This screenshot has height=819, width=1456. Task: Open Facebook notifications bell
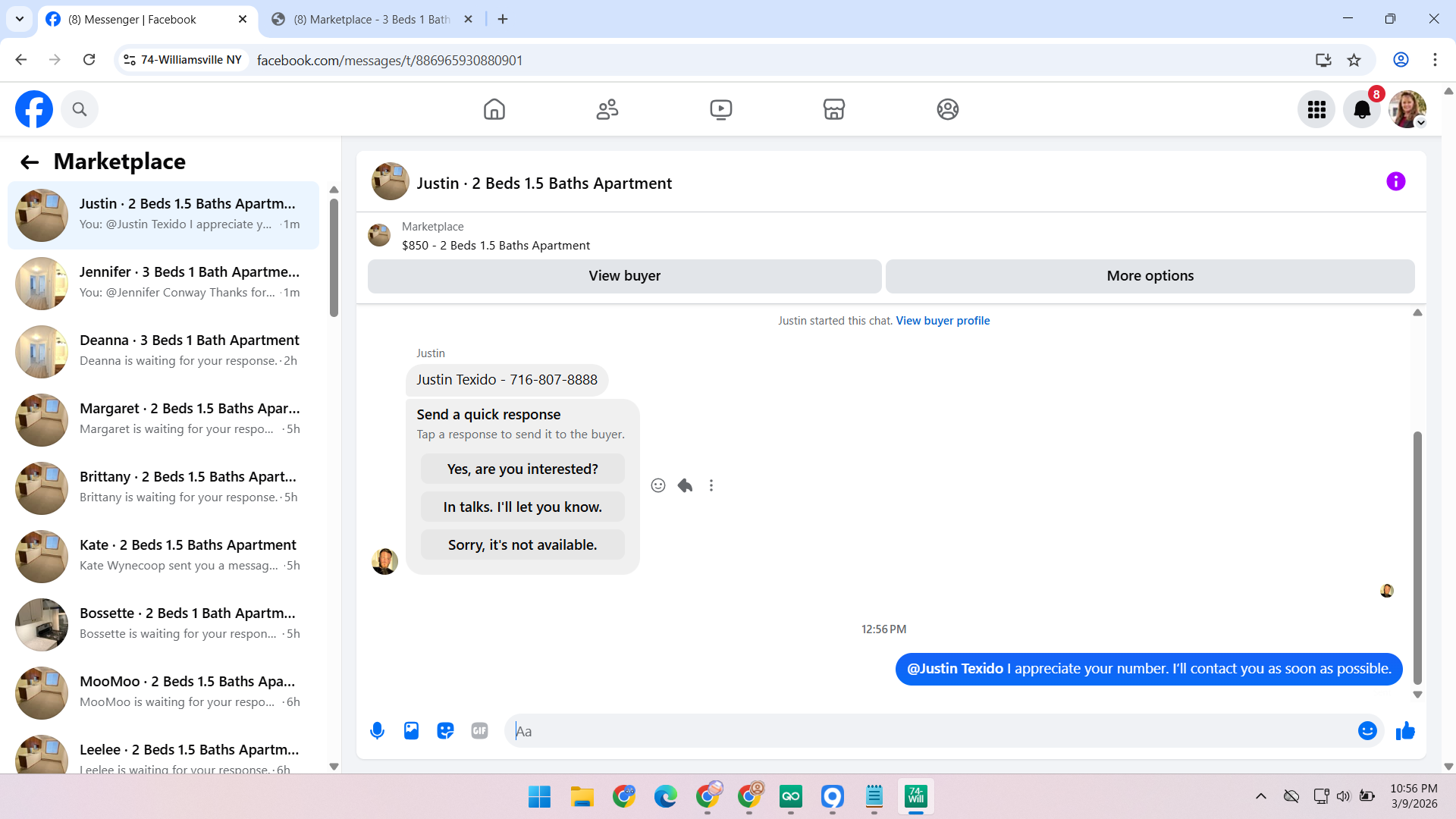(1362, 110)
